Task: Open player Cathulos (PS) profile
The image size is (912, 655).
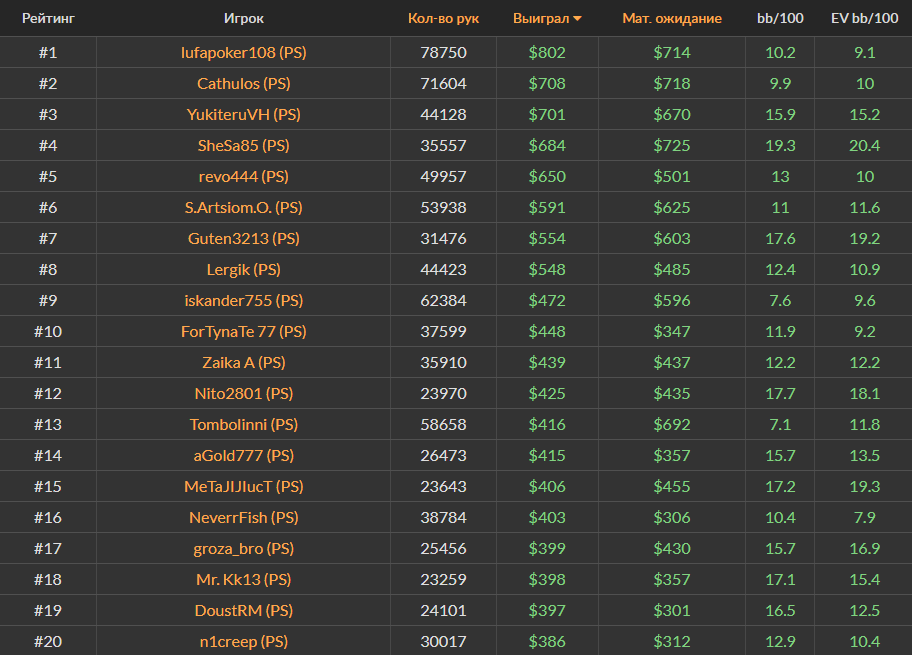Action: pos(244,84)
